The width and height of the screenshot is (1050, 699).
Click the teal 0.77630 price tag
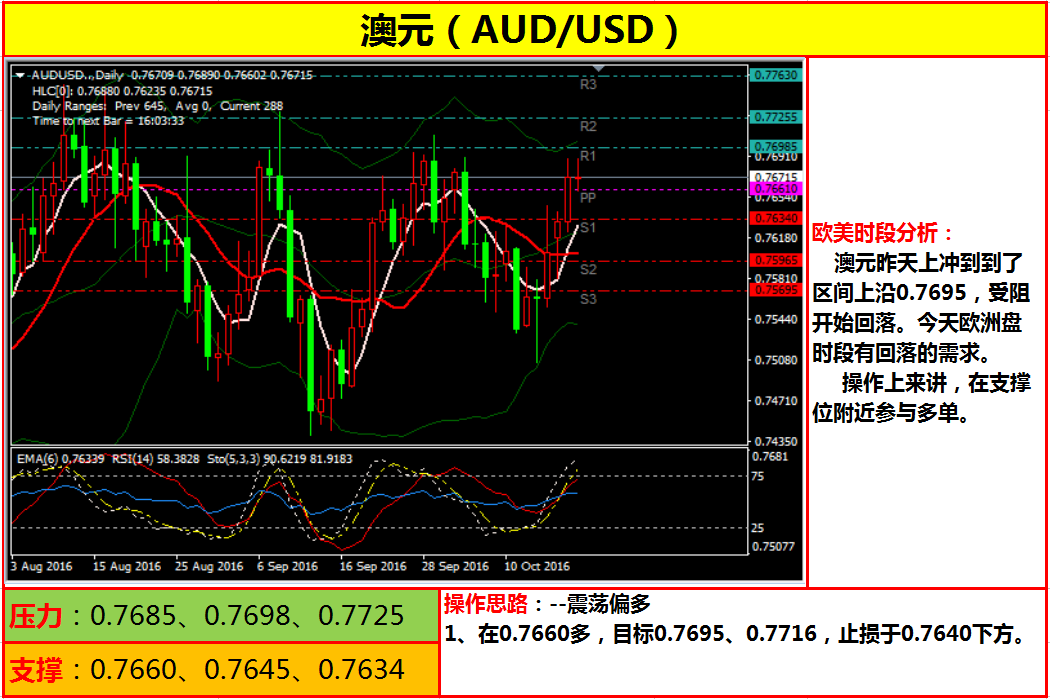[775, 75]
